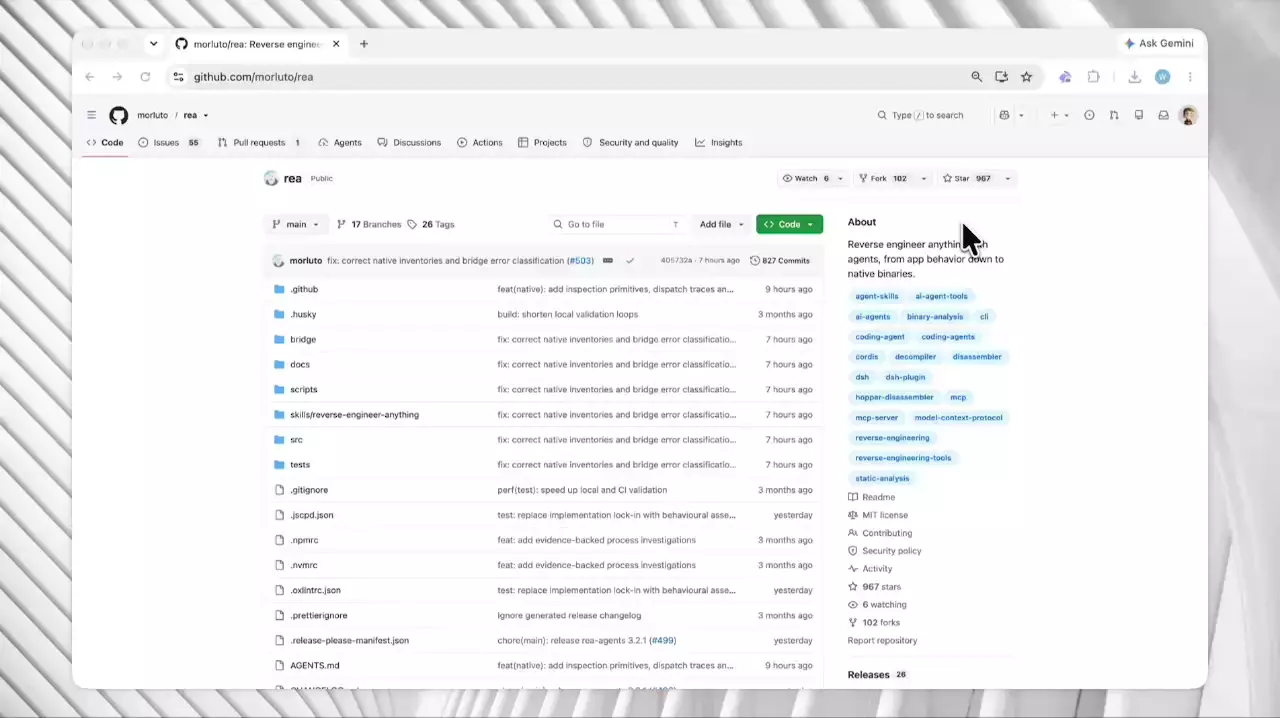Switch to the Issues tab
Image resolution: width=1280 pixels, height=718 pixels.
tap(168, 142)
